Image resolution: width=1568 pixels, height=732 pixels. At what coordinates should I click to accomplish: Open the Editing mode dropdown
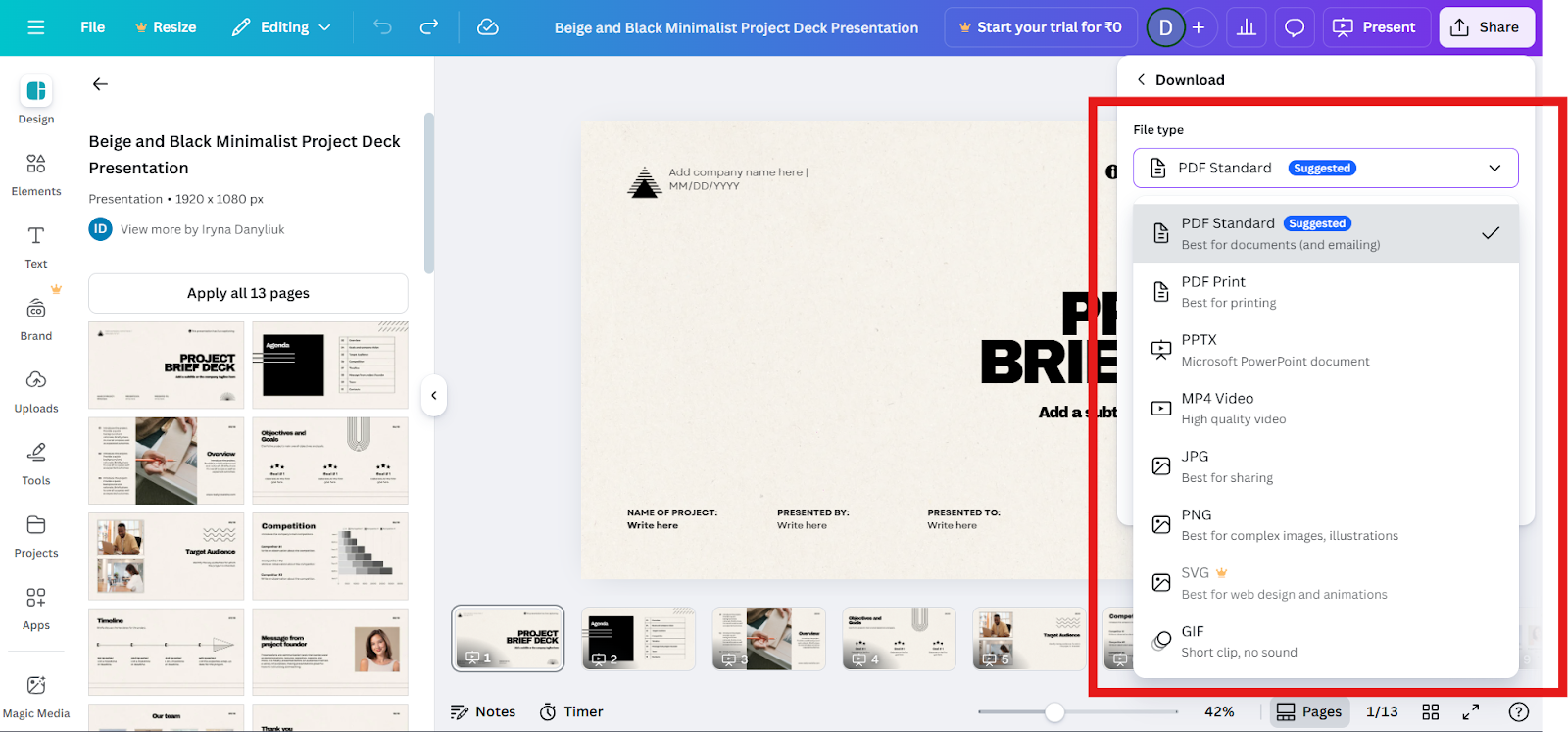click(x=282, y=27)
